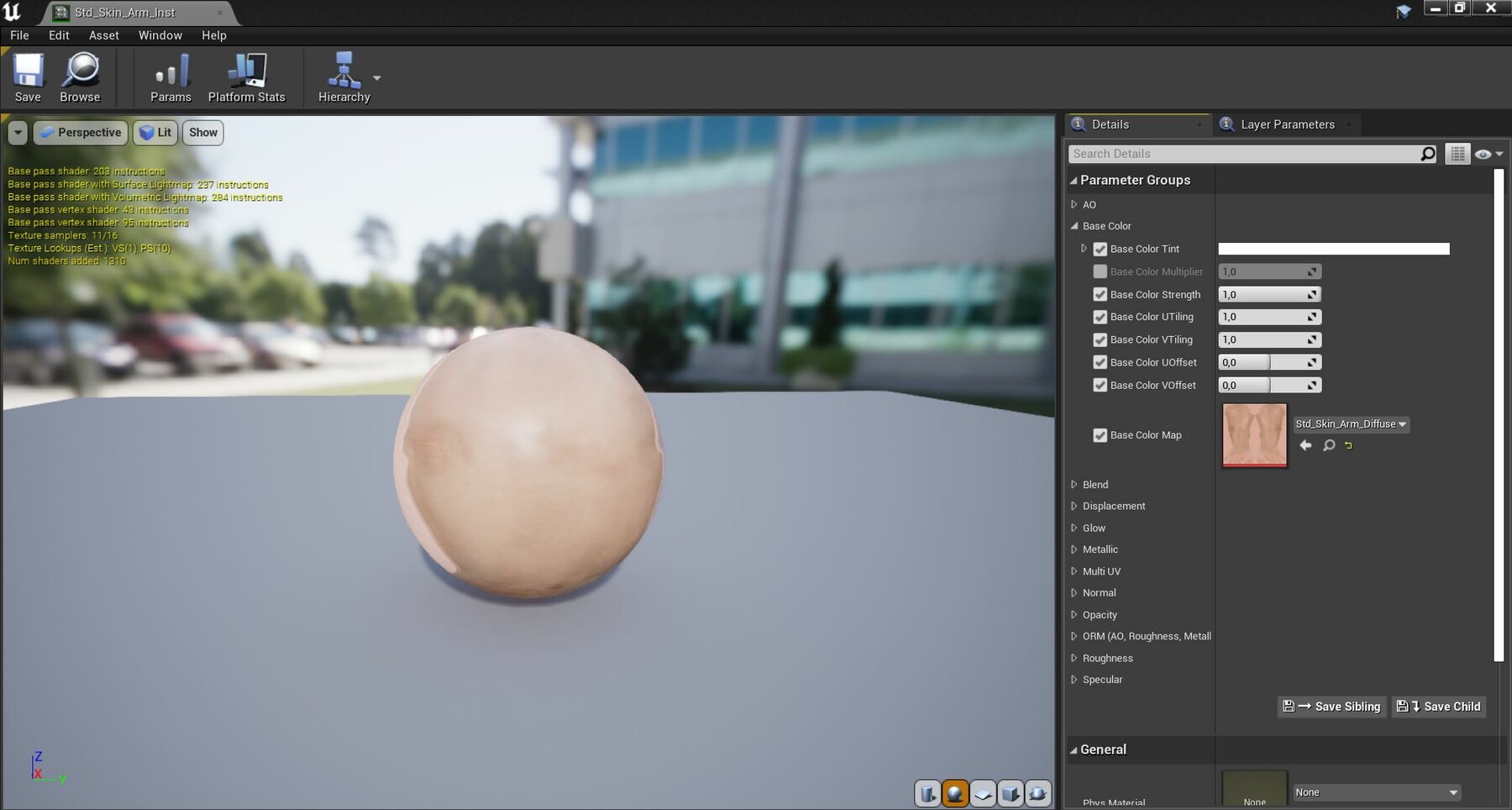
Task: Switch to the Layer Parameters tab
Action: pos(1287,124)
